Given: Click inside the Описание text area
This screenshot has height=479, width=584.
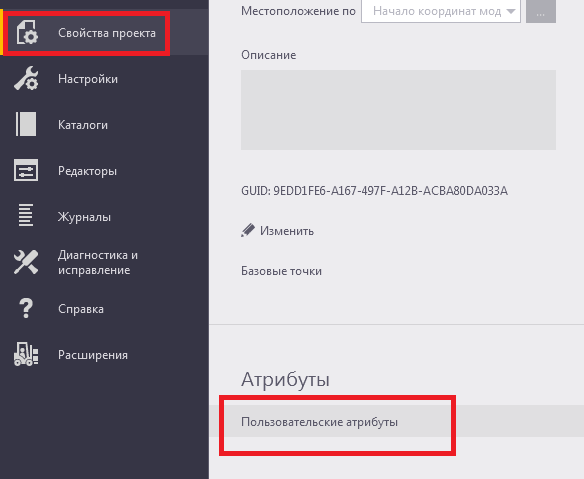Looking at the screenshot, I should pos(398,110).
